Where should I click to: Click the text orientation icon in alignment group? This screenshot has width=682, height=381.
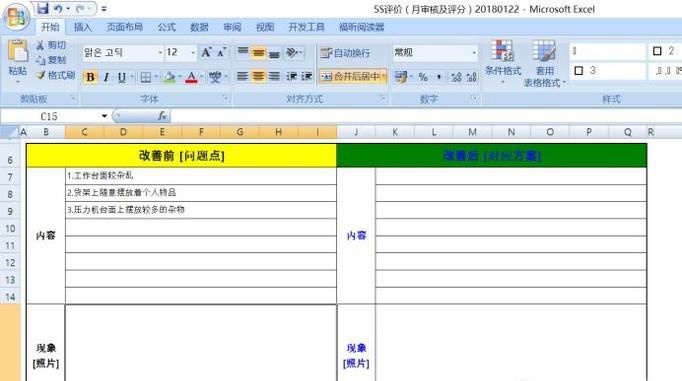pos(292,53)
